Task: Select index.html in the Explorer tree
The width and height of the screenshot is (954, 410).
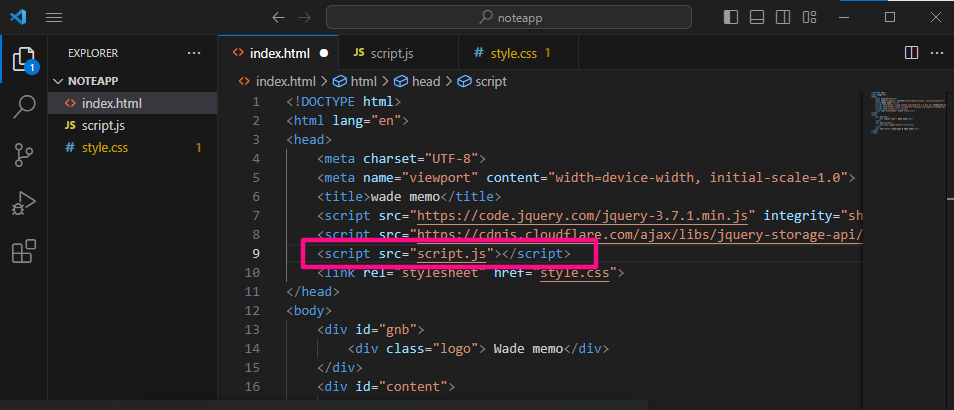Action: tap(133, 103)
